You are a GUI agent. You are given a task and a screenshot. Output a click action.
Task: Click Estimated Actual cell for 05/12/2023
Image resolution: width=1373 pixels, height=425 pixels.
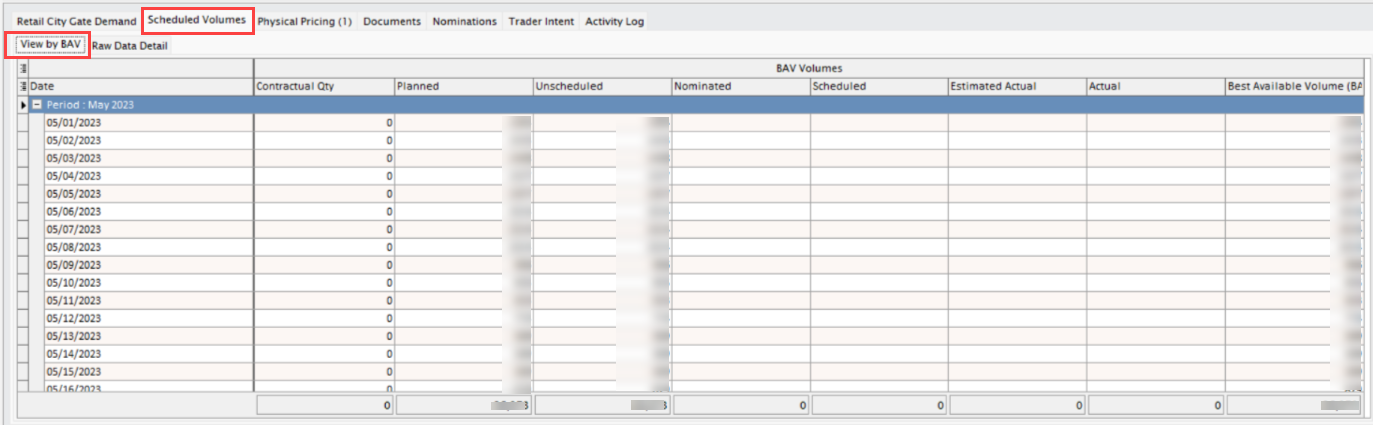(1017, 319)
